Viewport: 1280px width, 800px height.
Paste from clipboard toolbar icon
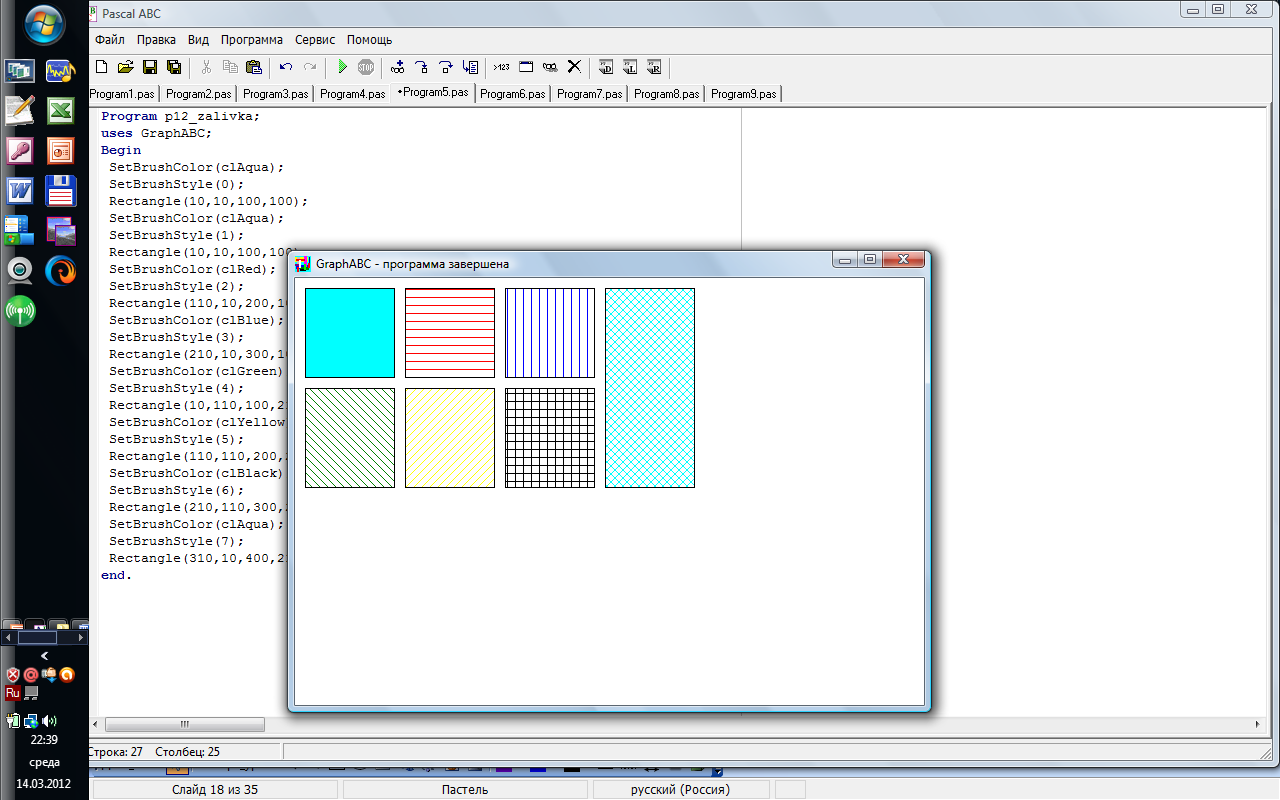tap(254, 67)
